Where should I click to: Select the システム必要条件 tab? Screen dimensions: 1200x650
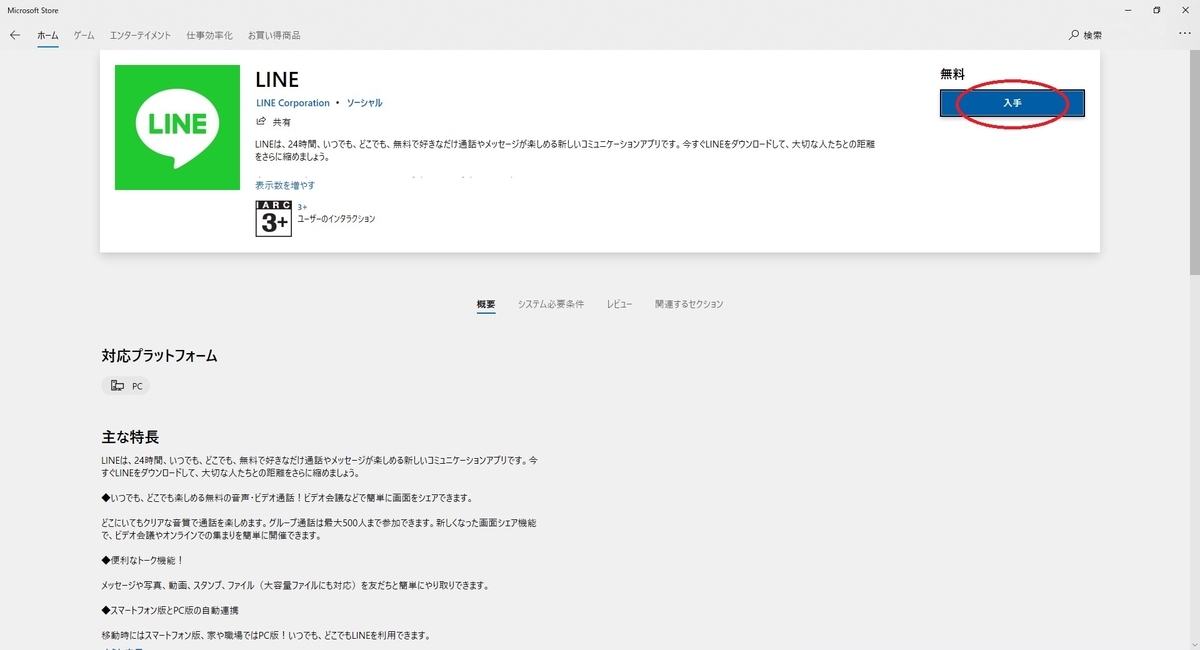point(551,304)
